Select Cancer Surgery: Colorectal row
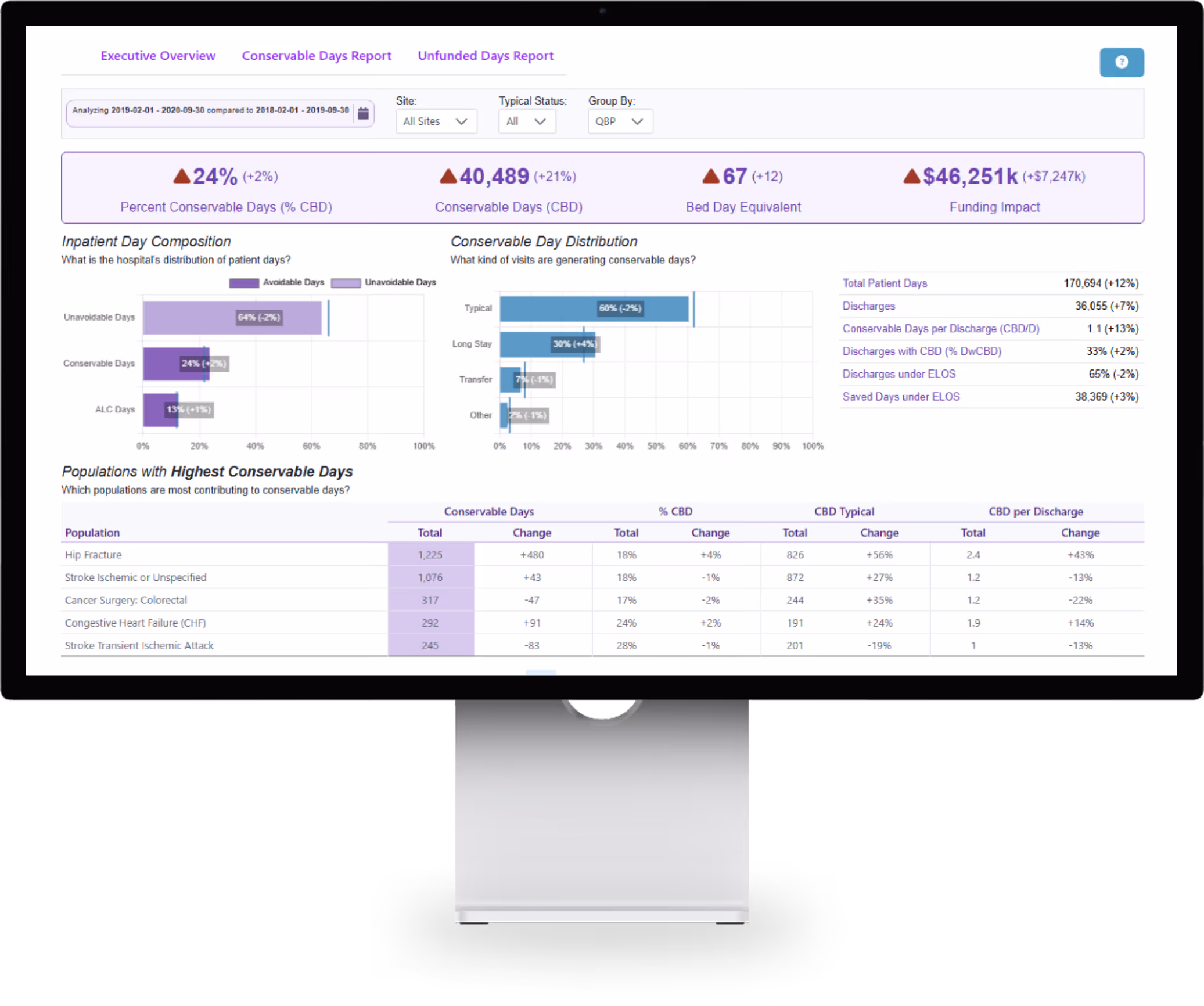 click(x=602, y=600)
